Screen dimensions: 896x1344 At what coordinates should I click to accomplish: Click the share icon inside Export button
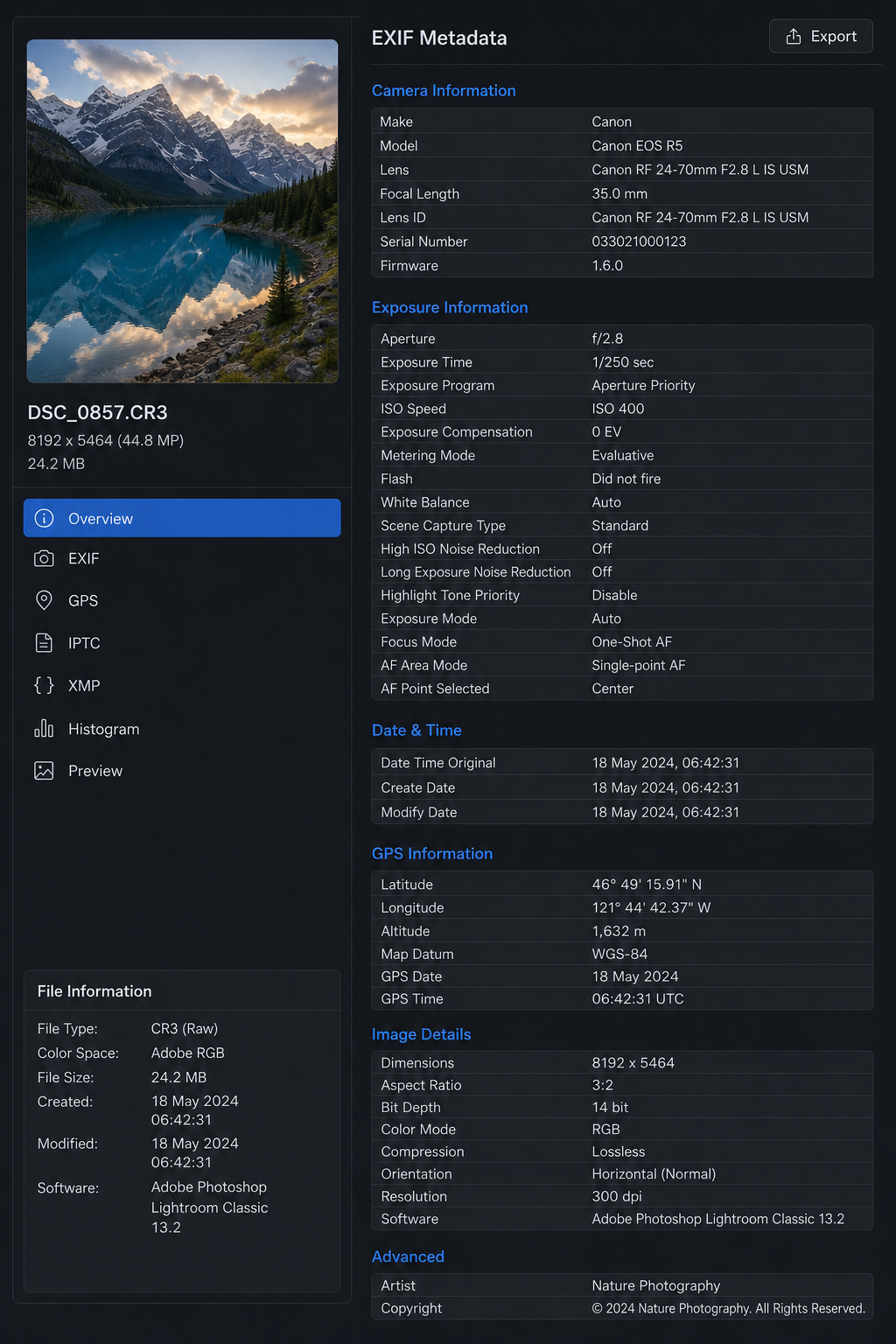[x=794, y=36]
